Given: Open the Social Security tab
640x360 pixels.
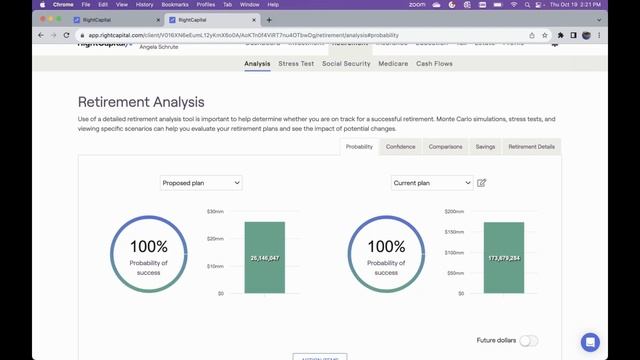Looking at the screenshot, I should coord(346,64).
